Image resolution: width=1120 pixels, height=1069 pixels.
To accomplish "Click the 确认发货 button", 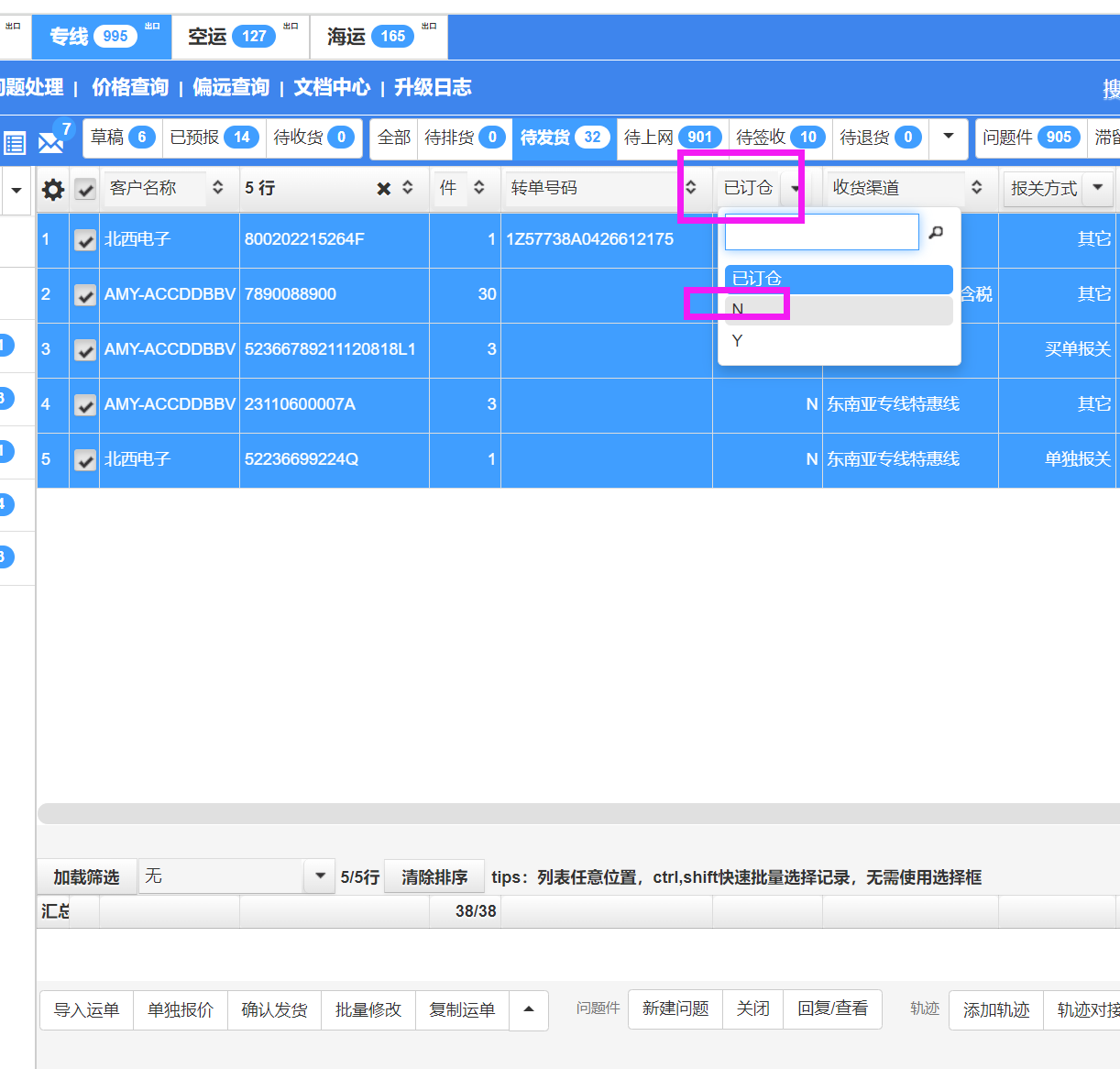I will (x=274, y=1009).
